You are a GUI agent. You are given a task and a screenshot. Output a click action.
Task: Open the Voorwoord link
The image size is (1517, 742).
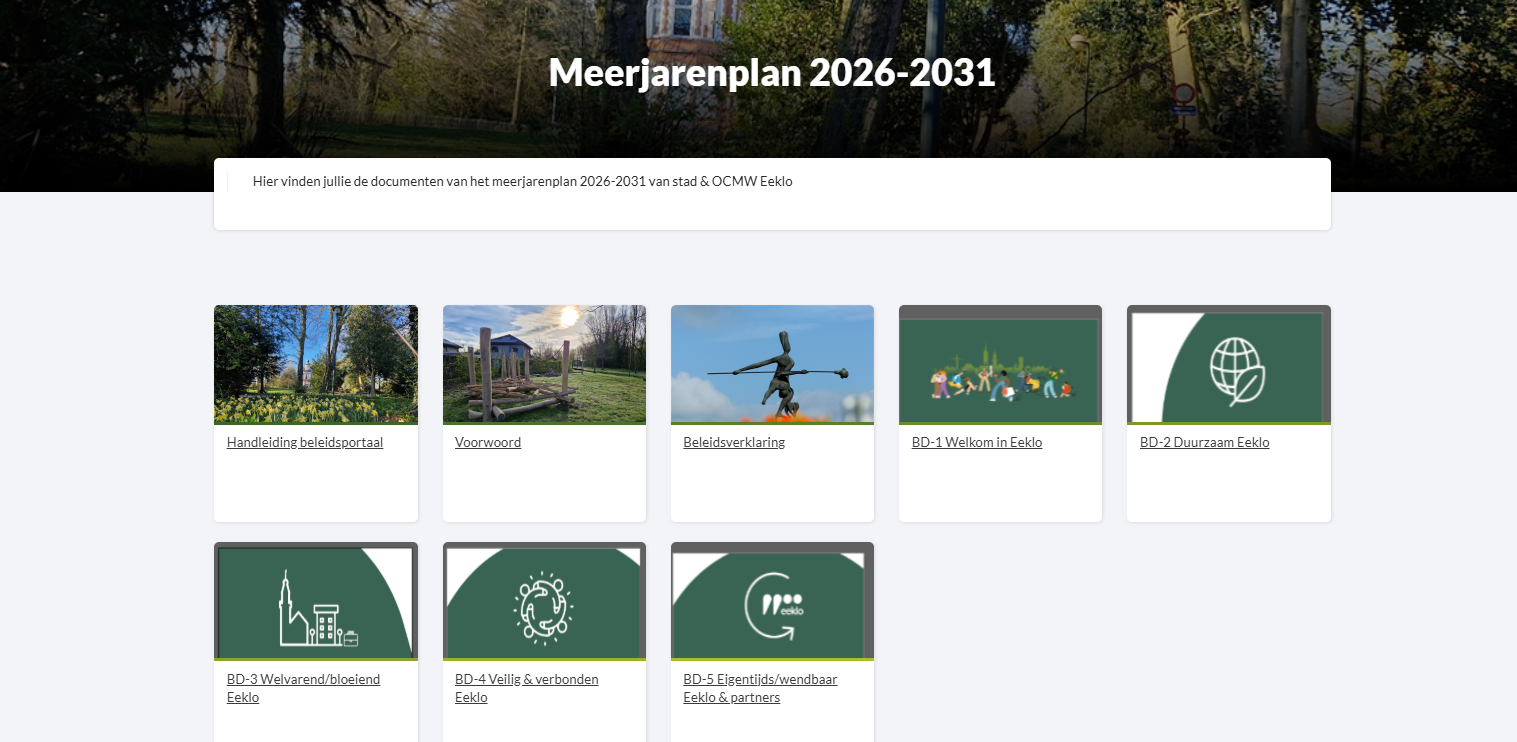click(x=488, y=442)
